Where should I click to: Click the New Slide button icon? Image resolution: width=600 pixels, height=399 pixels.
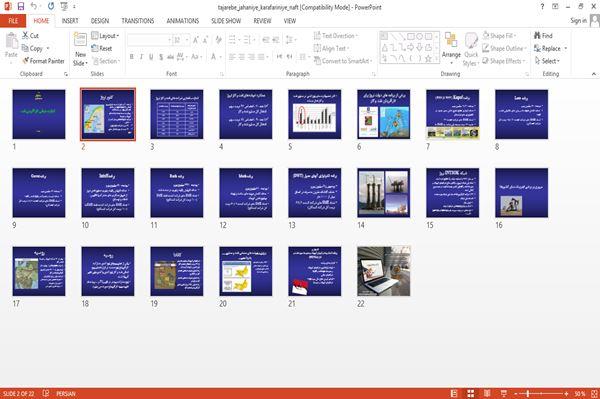[80, 40]
